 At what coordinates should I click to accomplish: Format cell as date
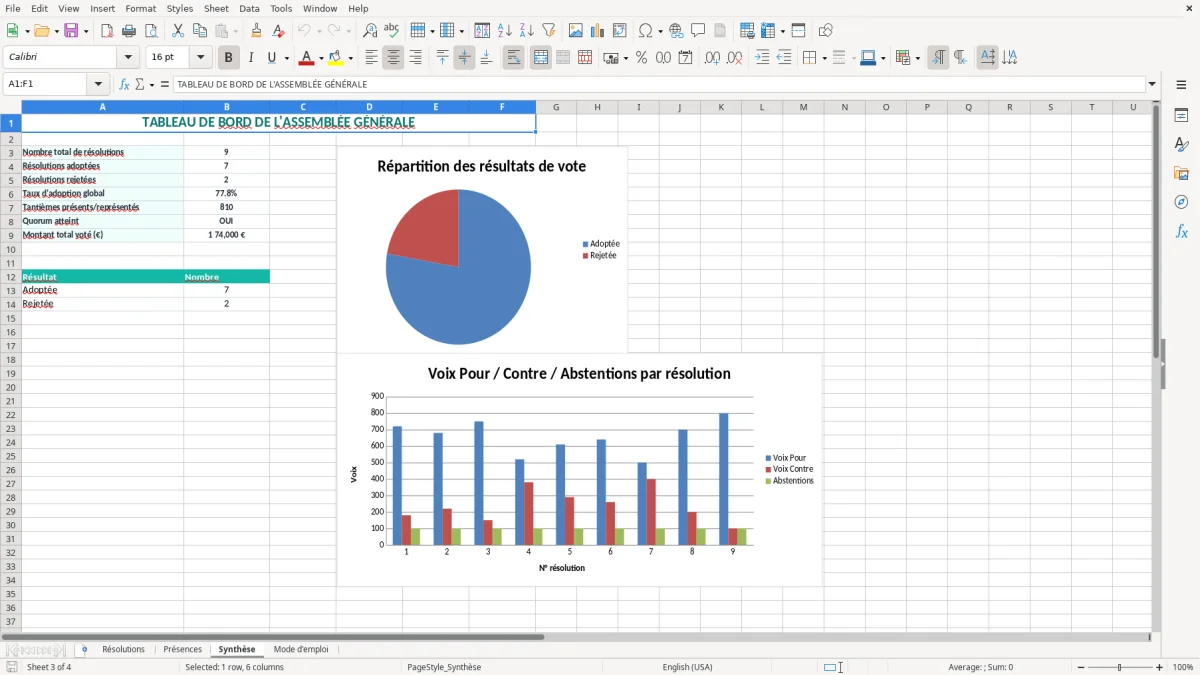(686, 58)
